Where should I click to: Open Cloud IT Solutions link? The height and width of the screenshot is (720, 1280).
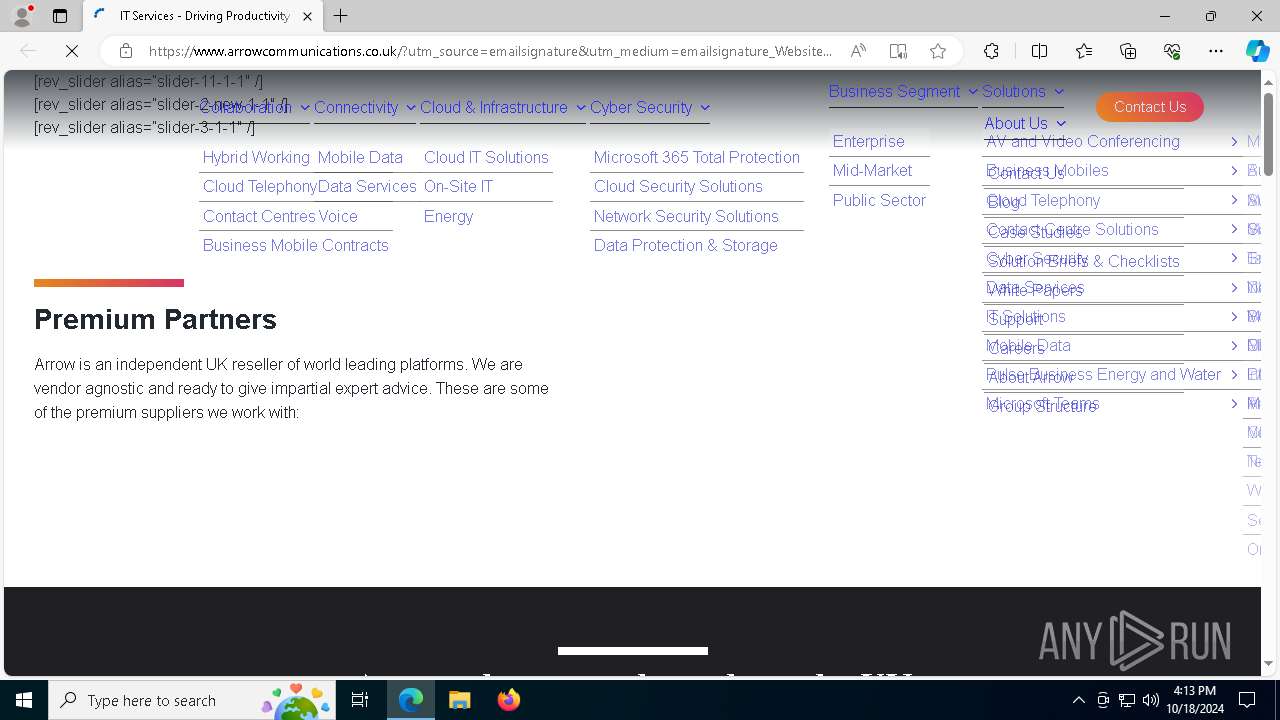tap(486, 158)
